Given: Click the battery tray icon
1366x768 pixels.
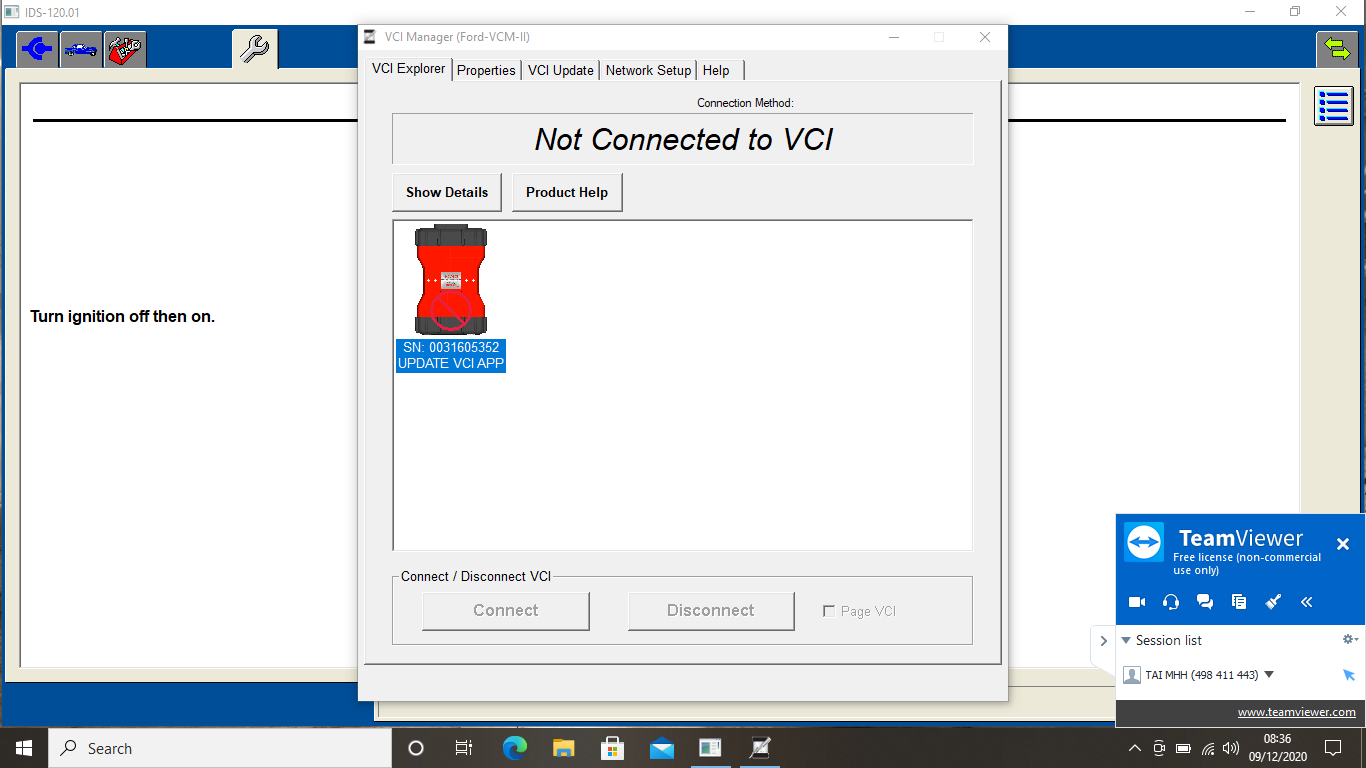Looking at the screenshot, I should click(1183, 748).
